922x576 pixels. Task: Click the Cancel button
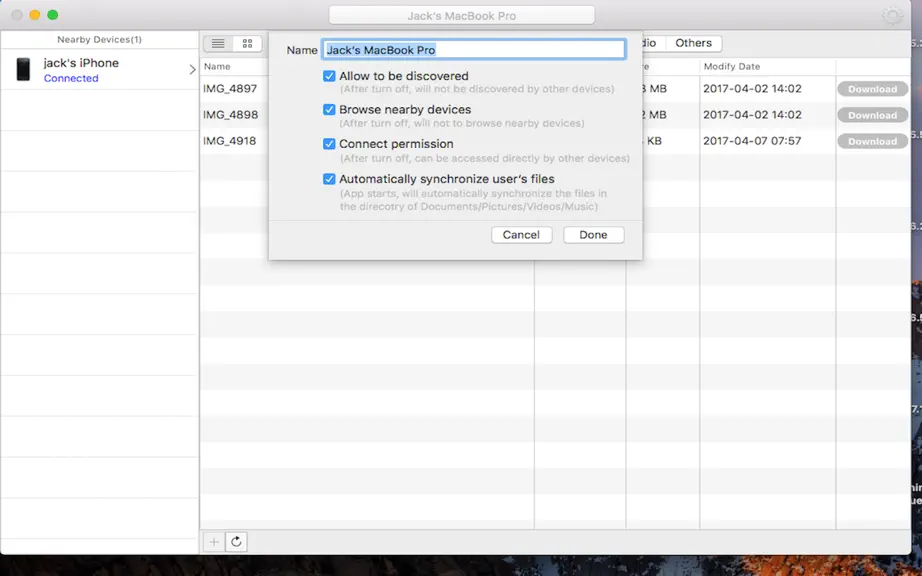click(522, 235)
